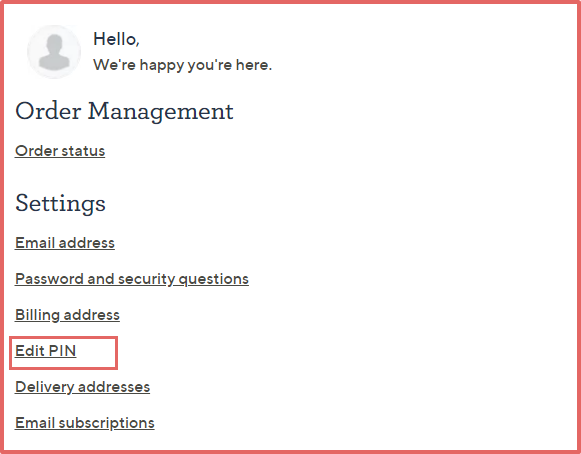Click the highlighted Edit PIN option

pyautogui.click(x=46, y=351)
